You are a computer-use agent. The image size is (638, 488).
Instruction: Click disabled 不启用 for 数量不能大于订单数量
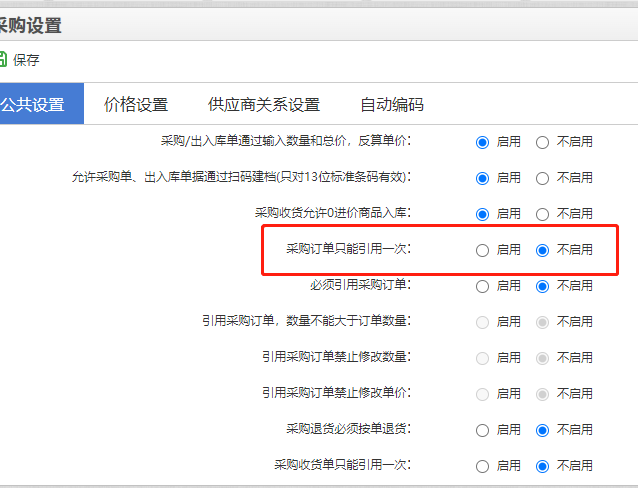[x=542, y=322]
